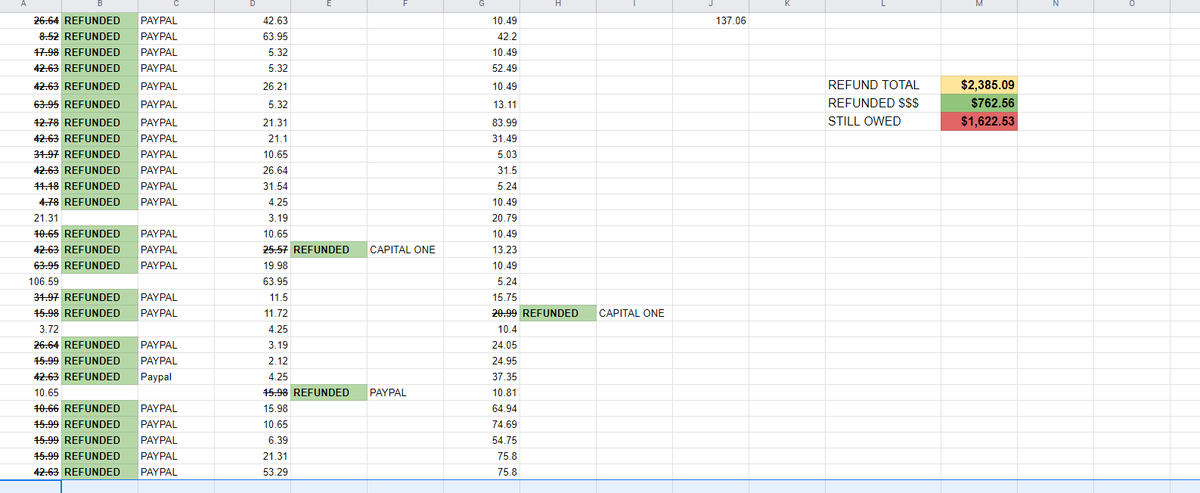Click the 31.49 cell
Viewport: 1200px width, 493px height.
[481, 138]
